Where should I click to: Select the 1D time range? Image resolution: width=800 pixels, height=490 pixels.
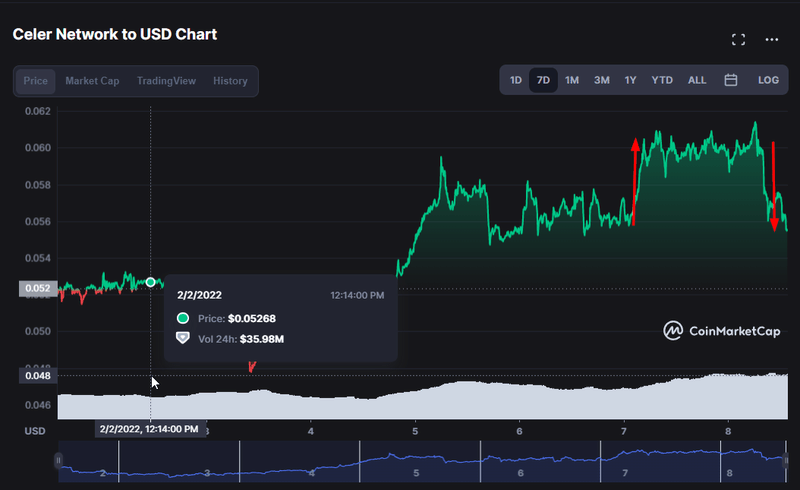point(516,80)
